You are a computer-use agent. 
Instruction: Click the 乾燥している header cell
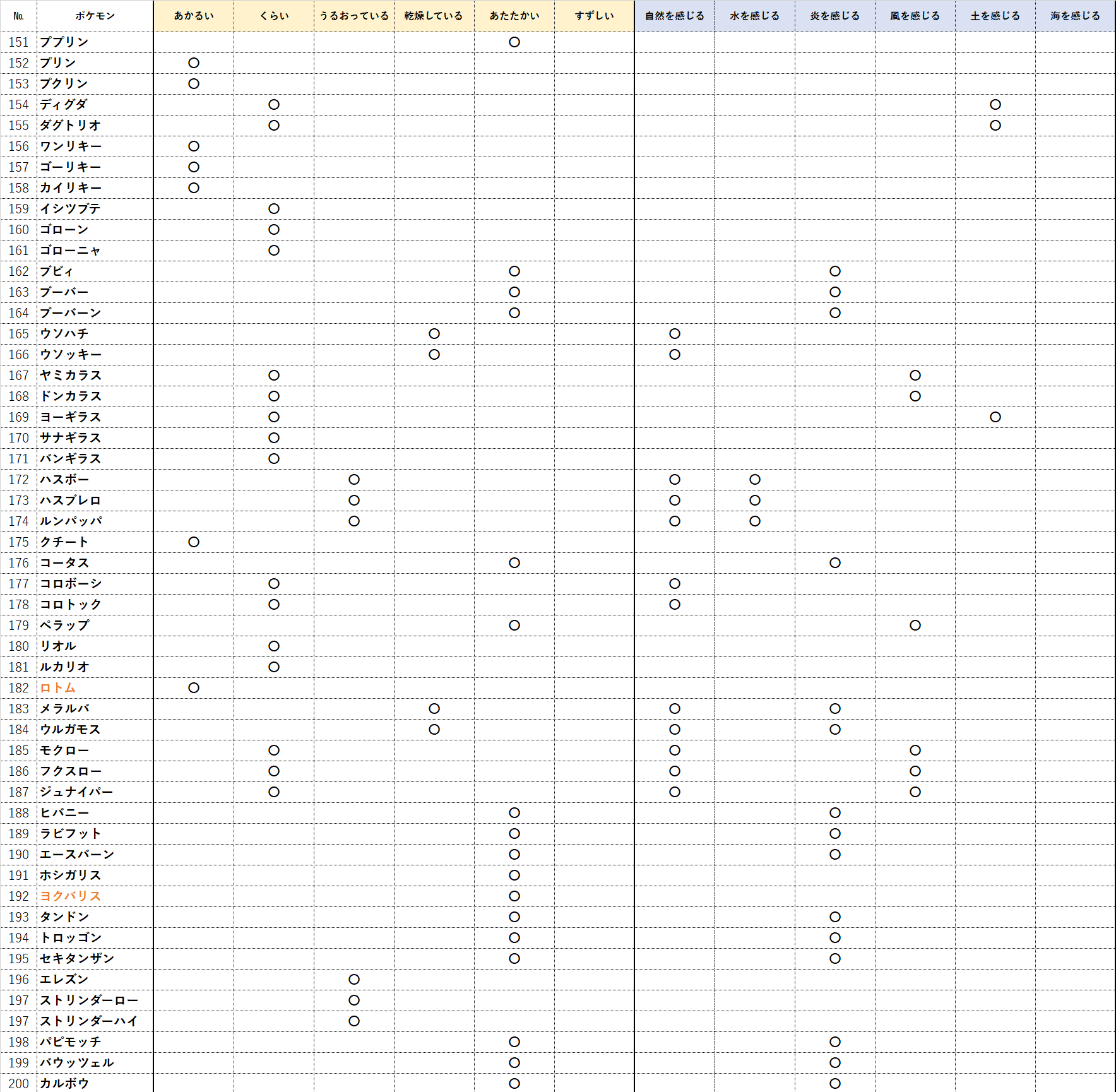point(434,16)
